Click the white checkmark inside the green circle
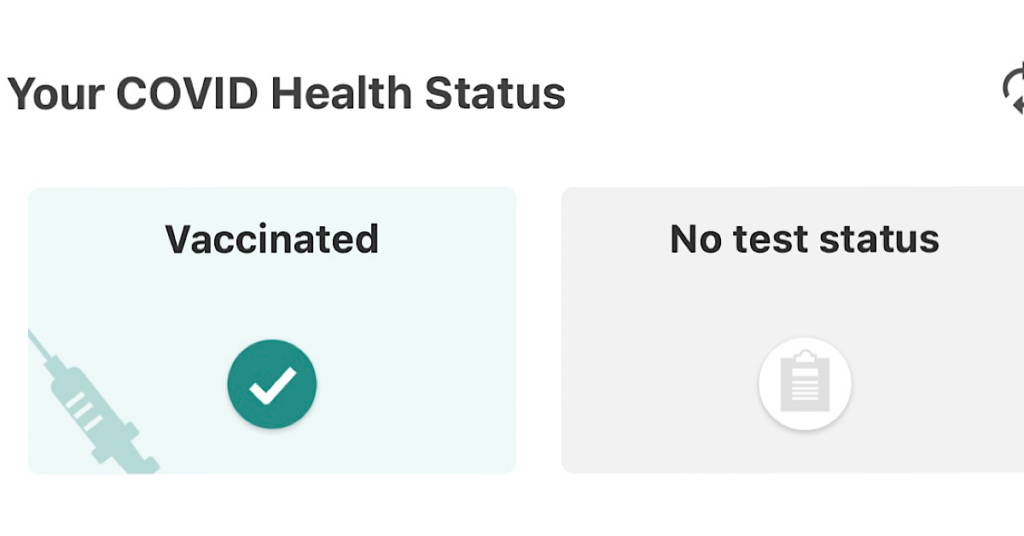Viewport: 1024px width, 536px height. [x=273, y=385]
